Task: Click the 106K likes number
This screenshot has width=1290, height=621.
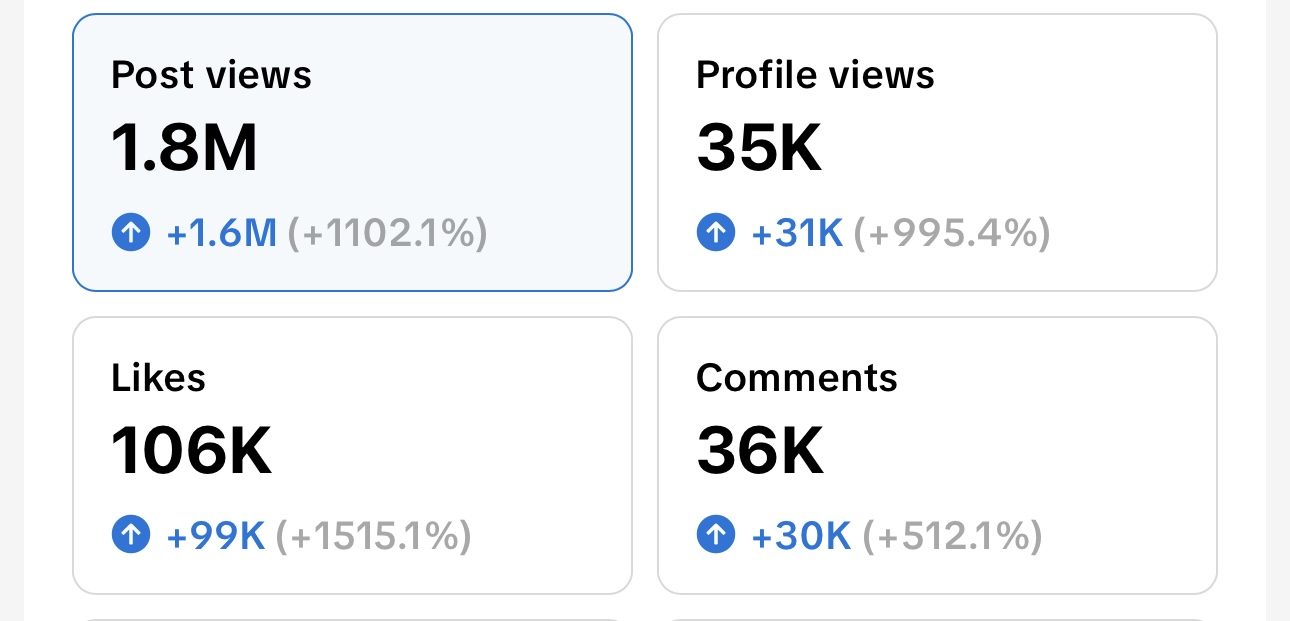Action: [192, 452]
